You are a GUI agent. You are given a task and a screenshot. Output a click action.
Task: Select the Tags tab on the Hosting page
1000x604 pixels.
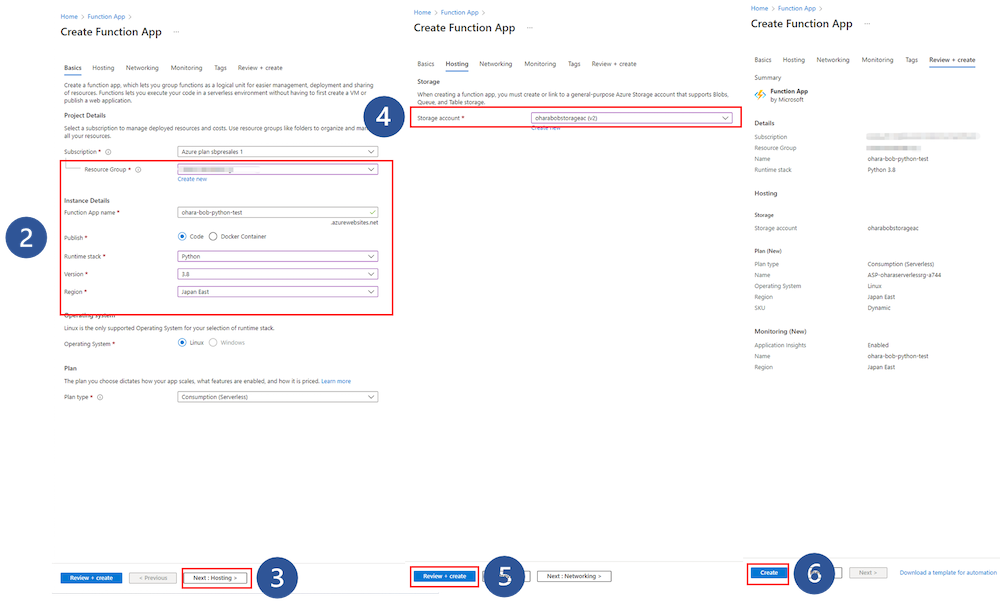tap(574, 64)
